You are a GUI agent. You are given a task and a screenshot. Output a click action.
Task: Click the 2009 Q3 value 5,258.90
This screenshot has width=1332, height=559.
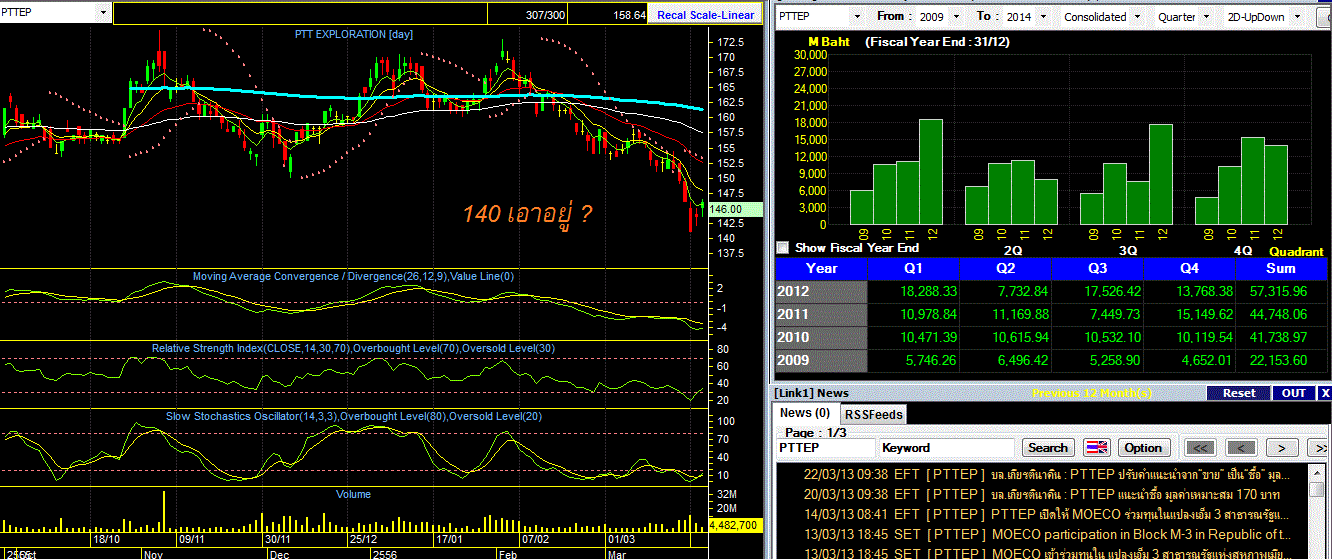tap(1116, 360)
